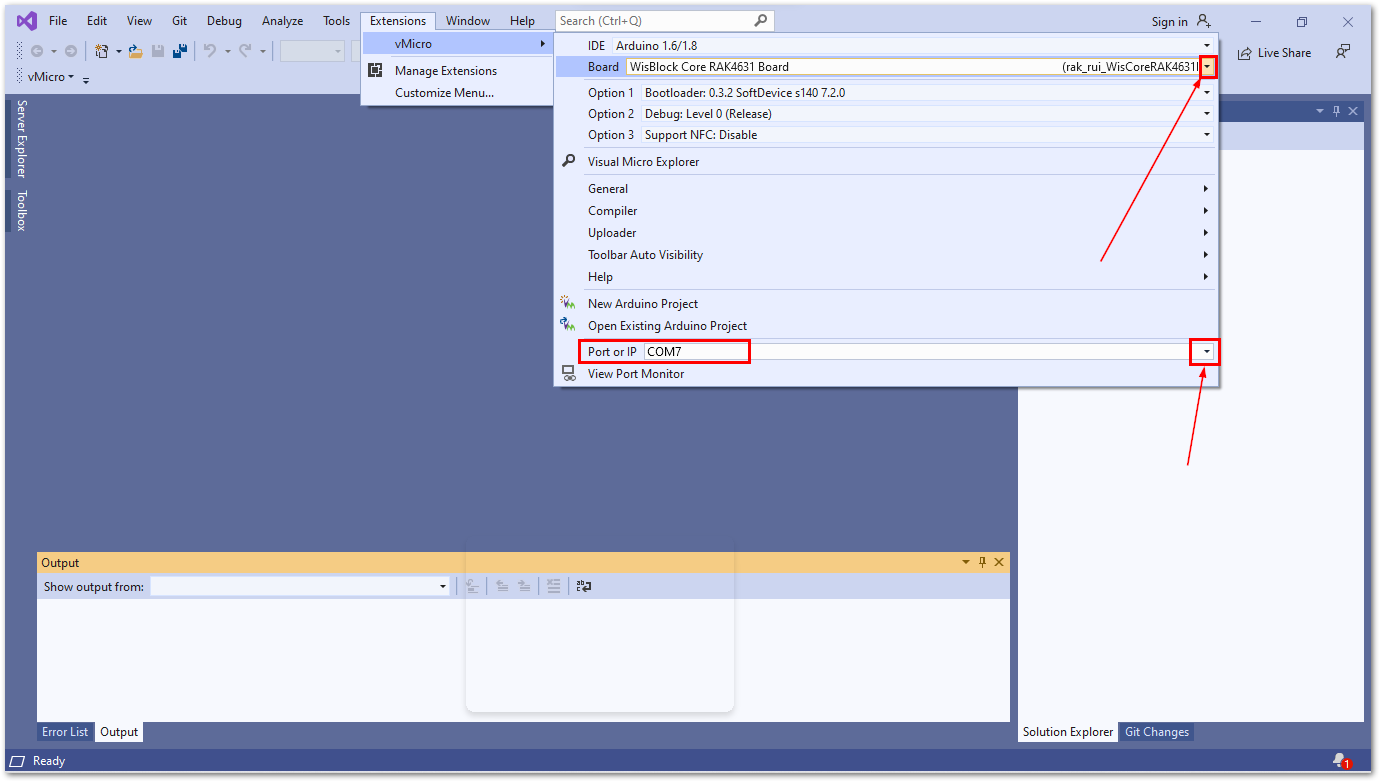The width and height of the screenshot is (1380, 782).
Task: Pin the Solution Explorer panel
Action: pos(1336,111)
